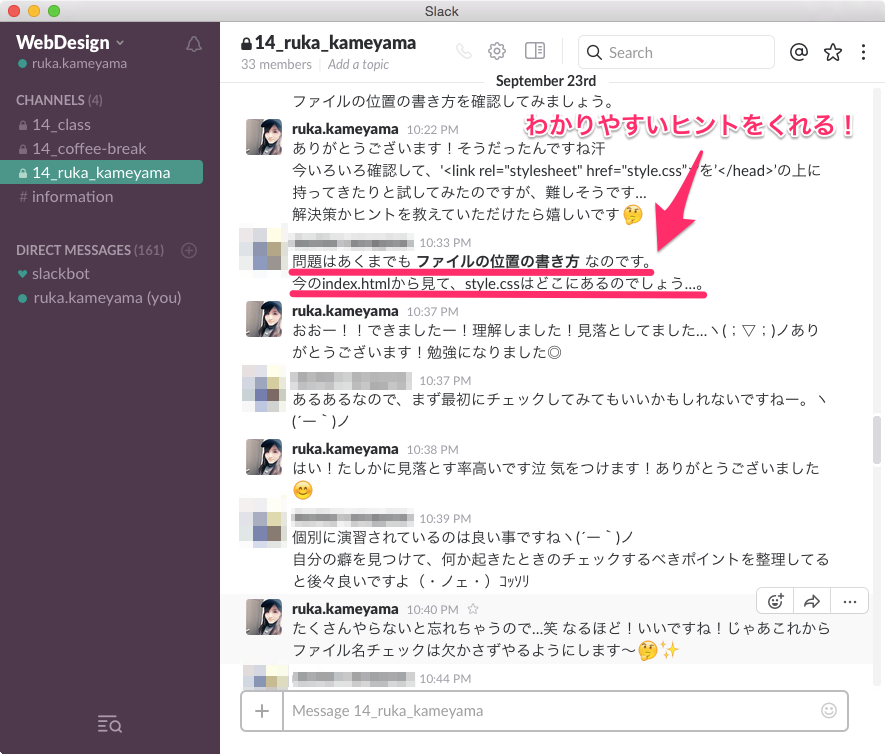Screen dimensions: 885x754
Task: Click ruka.kameyama name at 10:22 PM
Action: pos(345,129)
